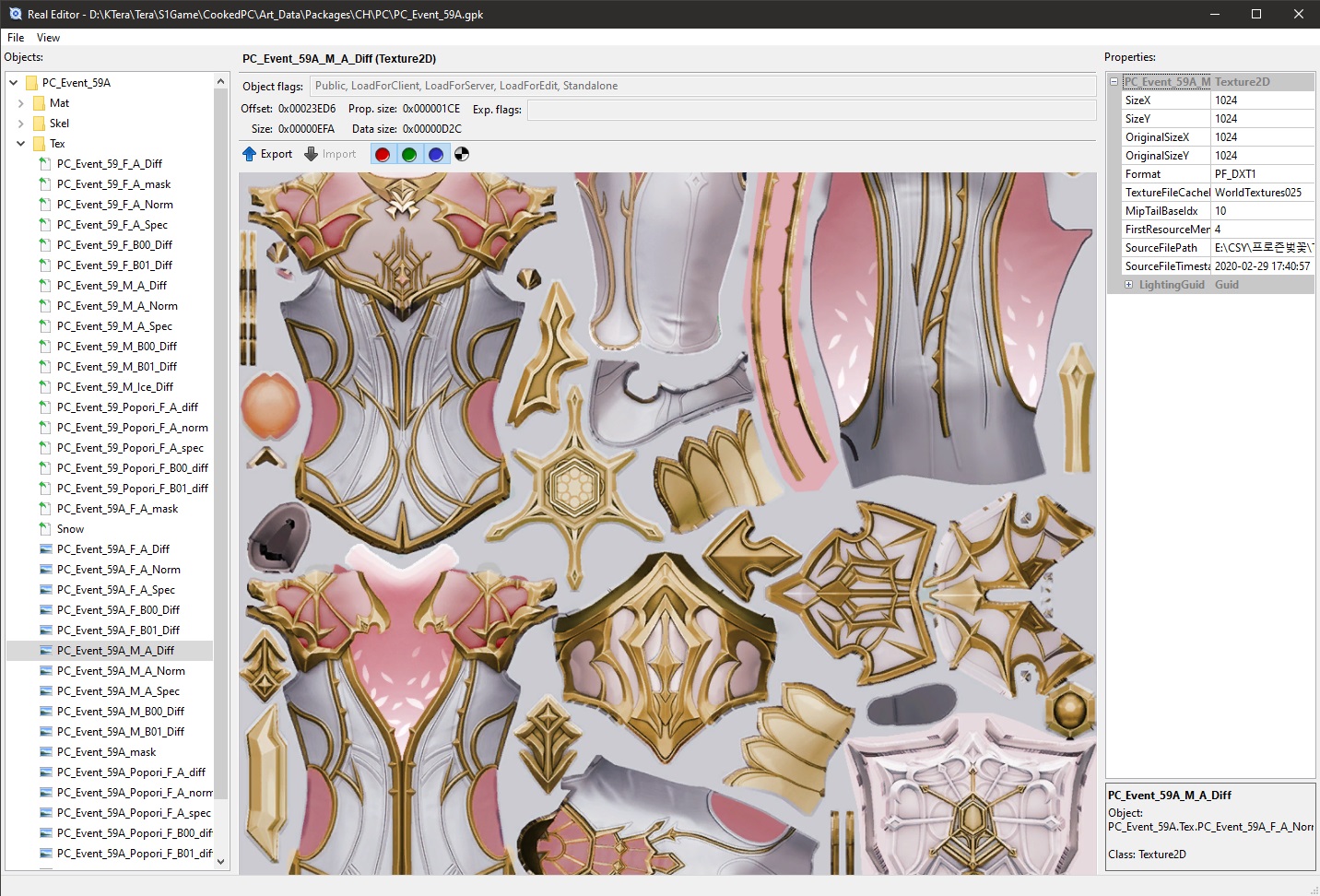
Task: Export the texture with the Export button
Action: coord(267,154)
